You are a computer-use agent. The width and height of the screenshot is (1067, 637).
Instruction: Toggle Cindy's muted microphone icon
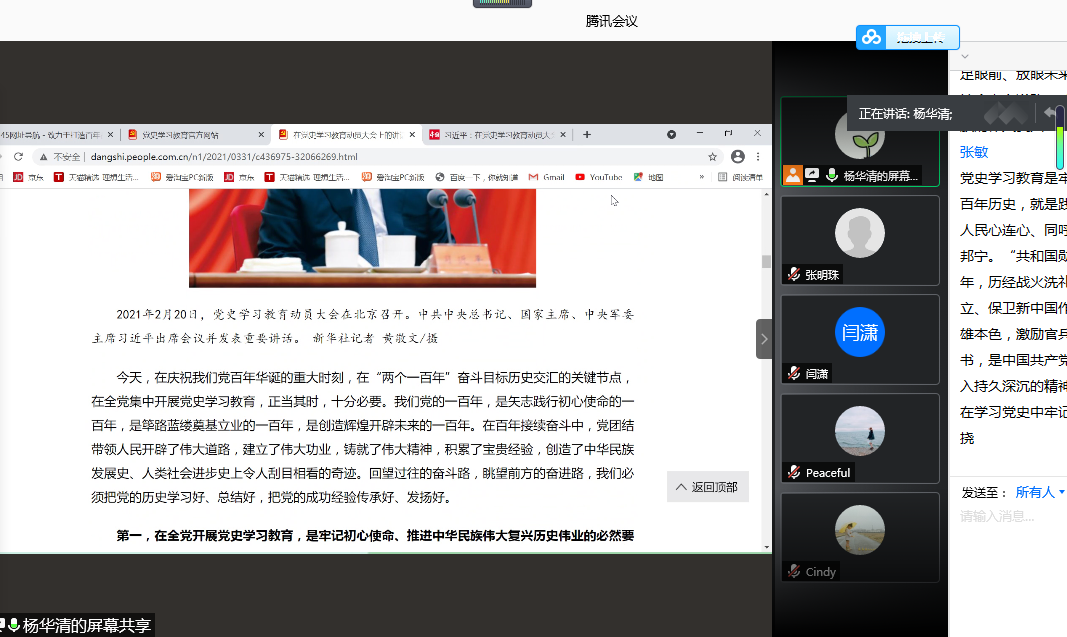coord(794,571)
